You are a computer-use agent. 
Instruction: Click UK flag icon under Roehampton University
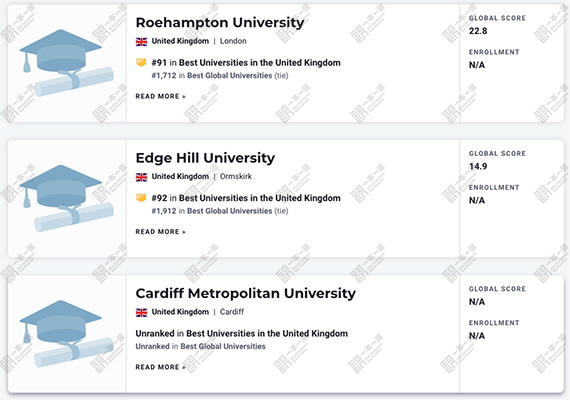(141, 41)
